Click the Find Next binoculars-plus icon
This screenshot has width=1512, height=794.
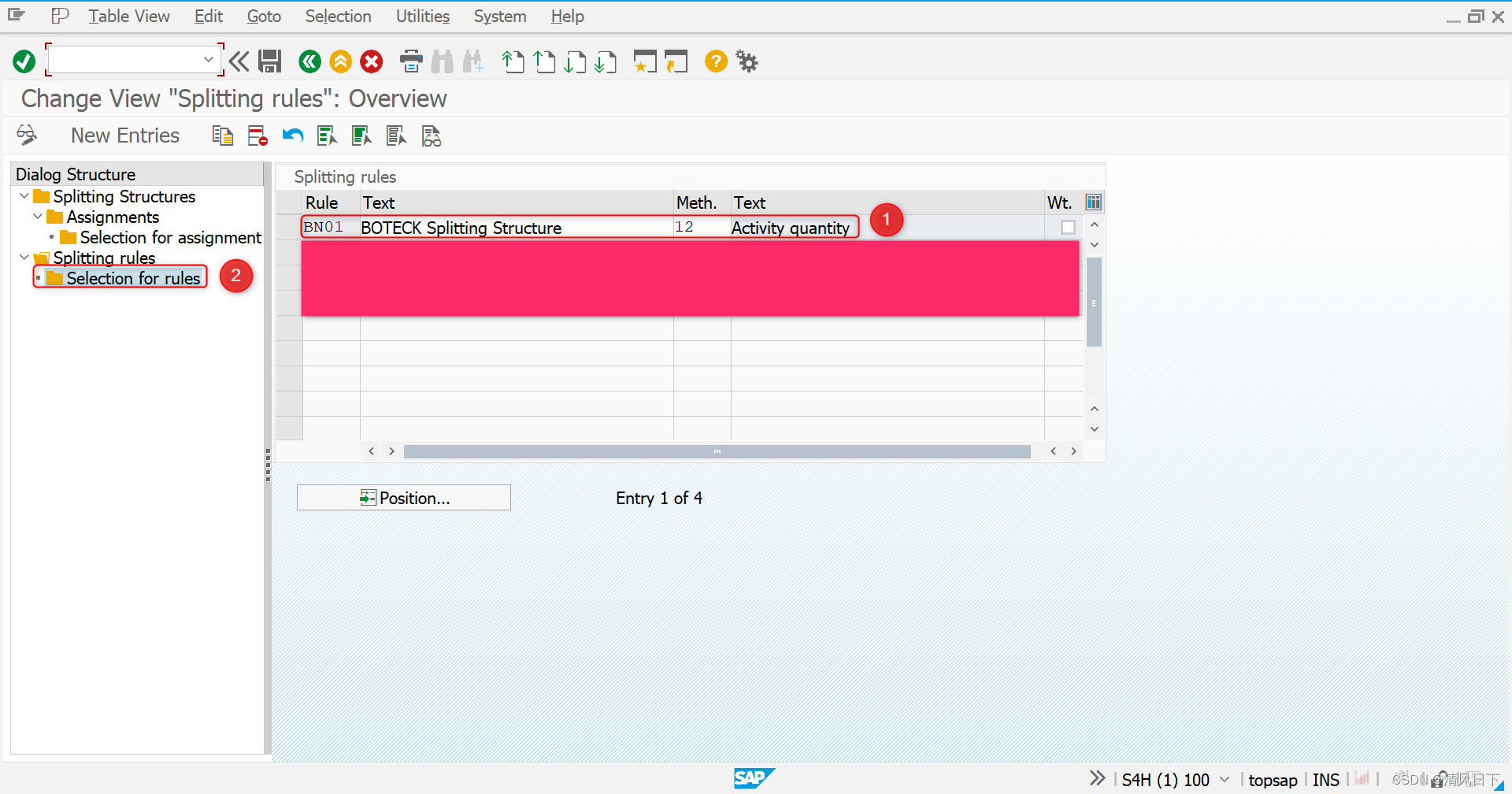coord(473,61)
